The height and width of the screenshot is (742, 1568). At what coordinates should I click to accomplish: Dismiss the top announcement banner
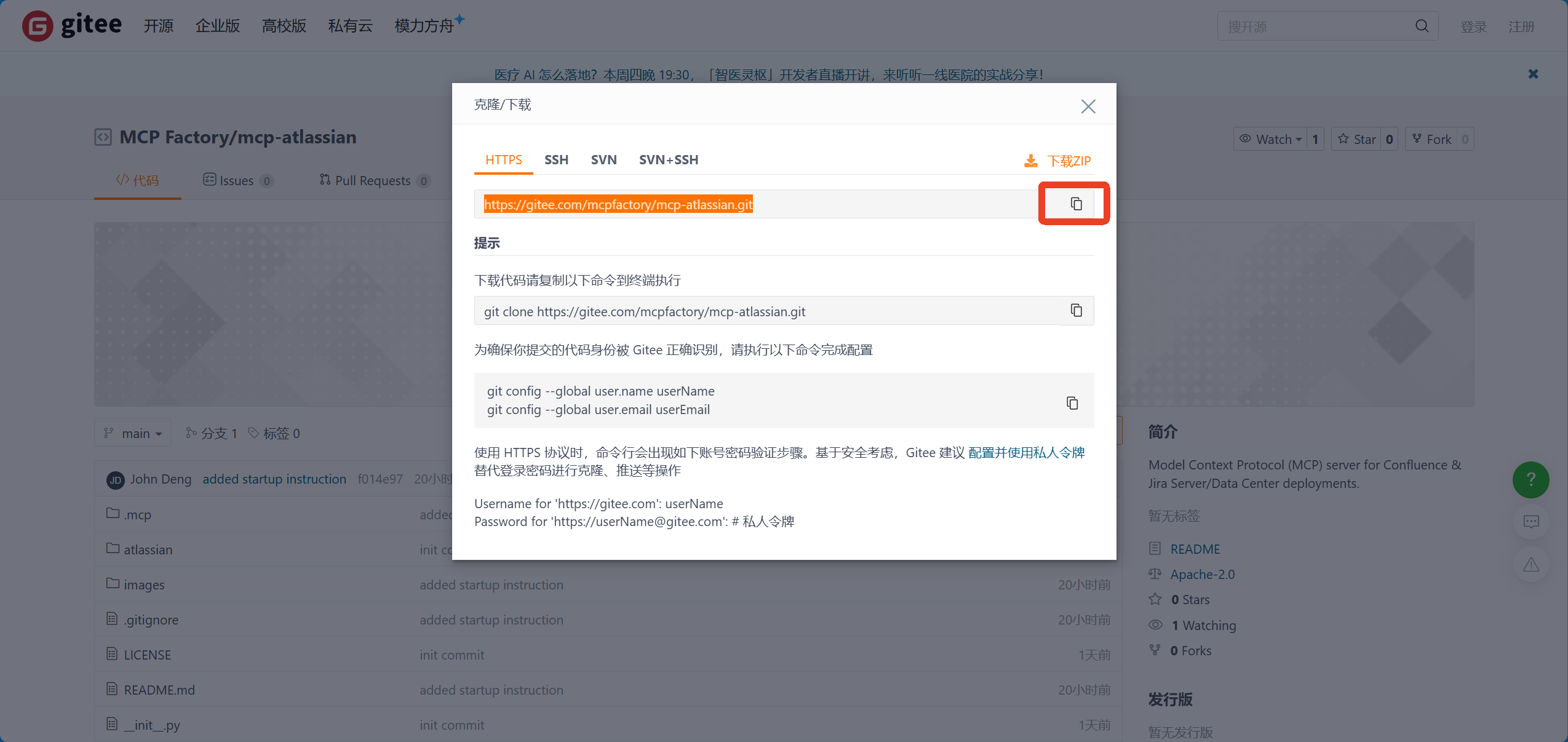coord(1533,74)
